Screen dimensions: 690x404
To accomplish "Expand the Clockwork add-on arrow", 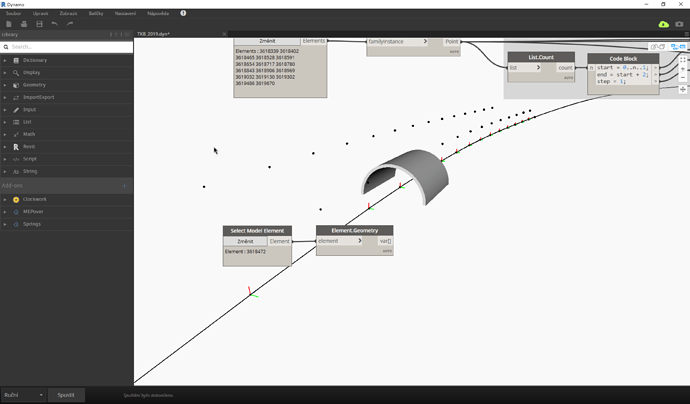I will tap(5, 199).
